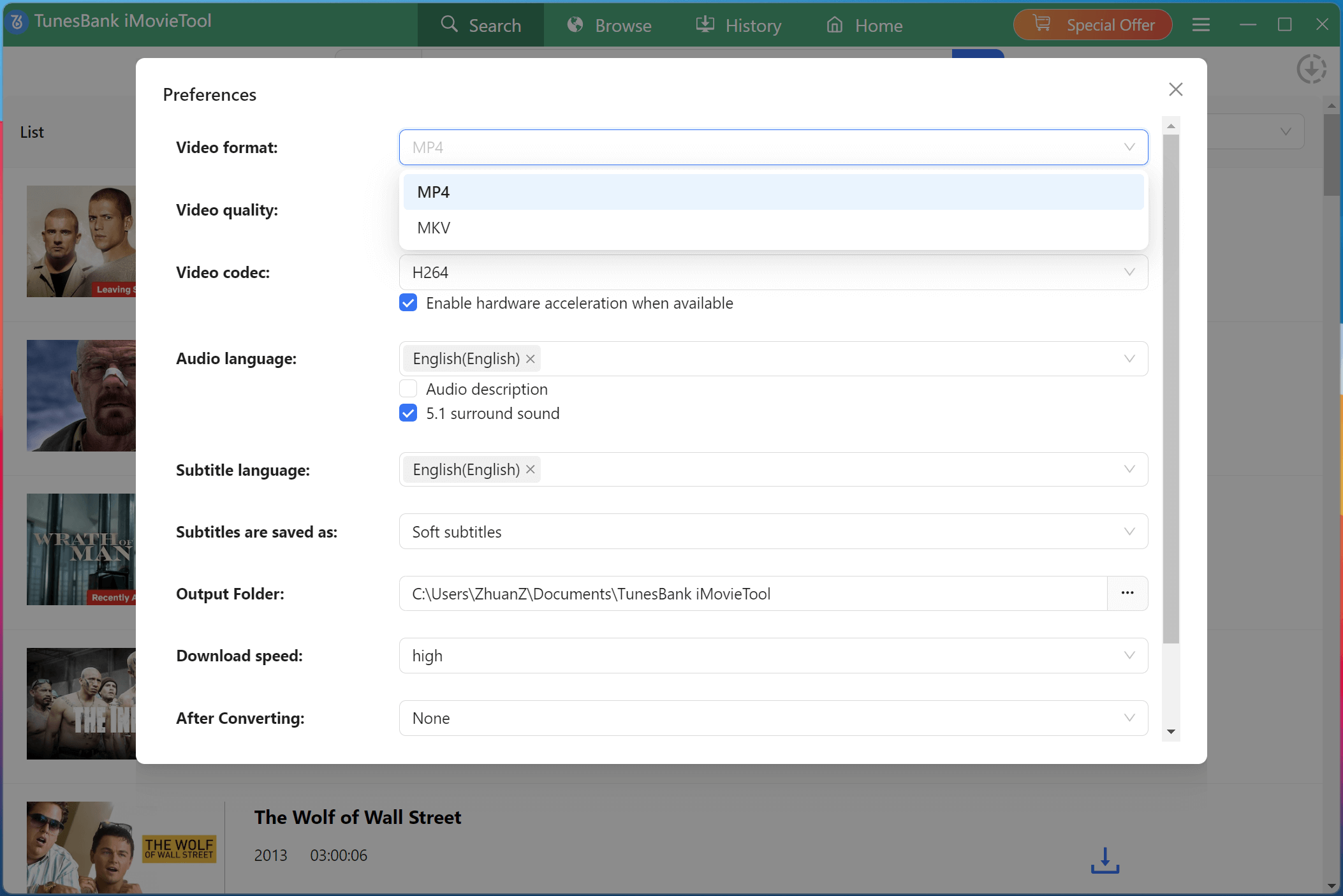Disable hardware acceleration checkbox
The height and width of the screenshot is (896, 1343).
pyautogui.click(x=408, y=303)
